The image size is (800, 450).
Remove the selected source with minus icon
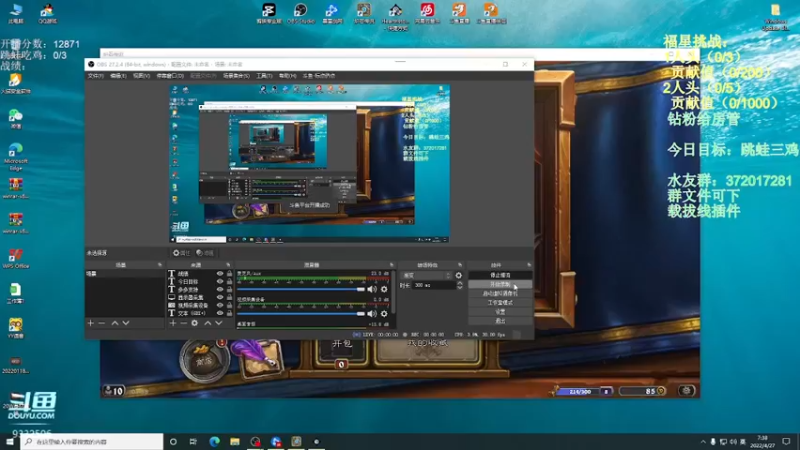tap(184, 323)
